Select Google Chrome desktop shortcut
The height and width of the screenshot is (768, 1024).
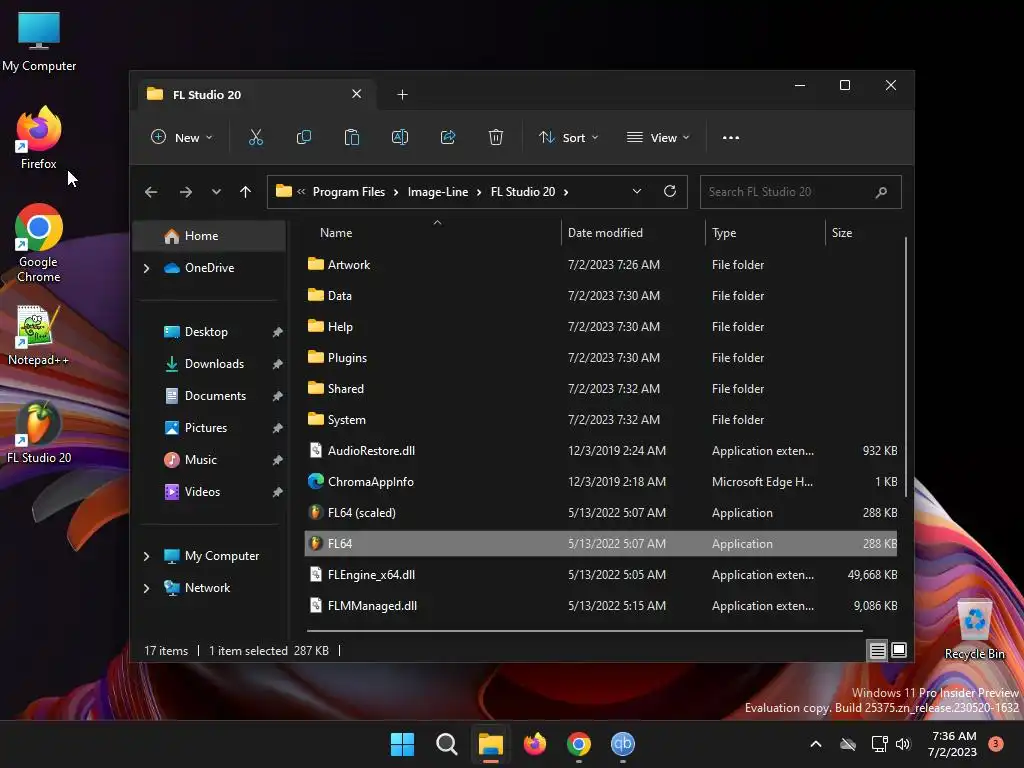(x=39, y=243)
